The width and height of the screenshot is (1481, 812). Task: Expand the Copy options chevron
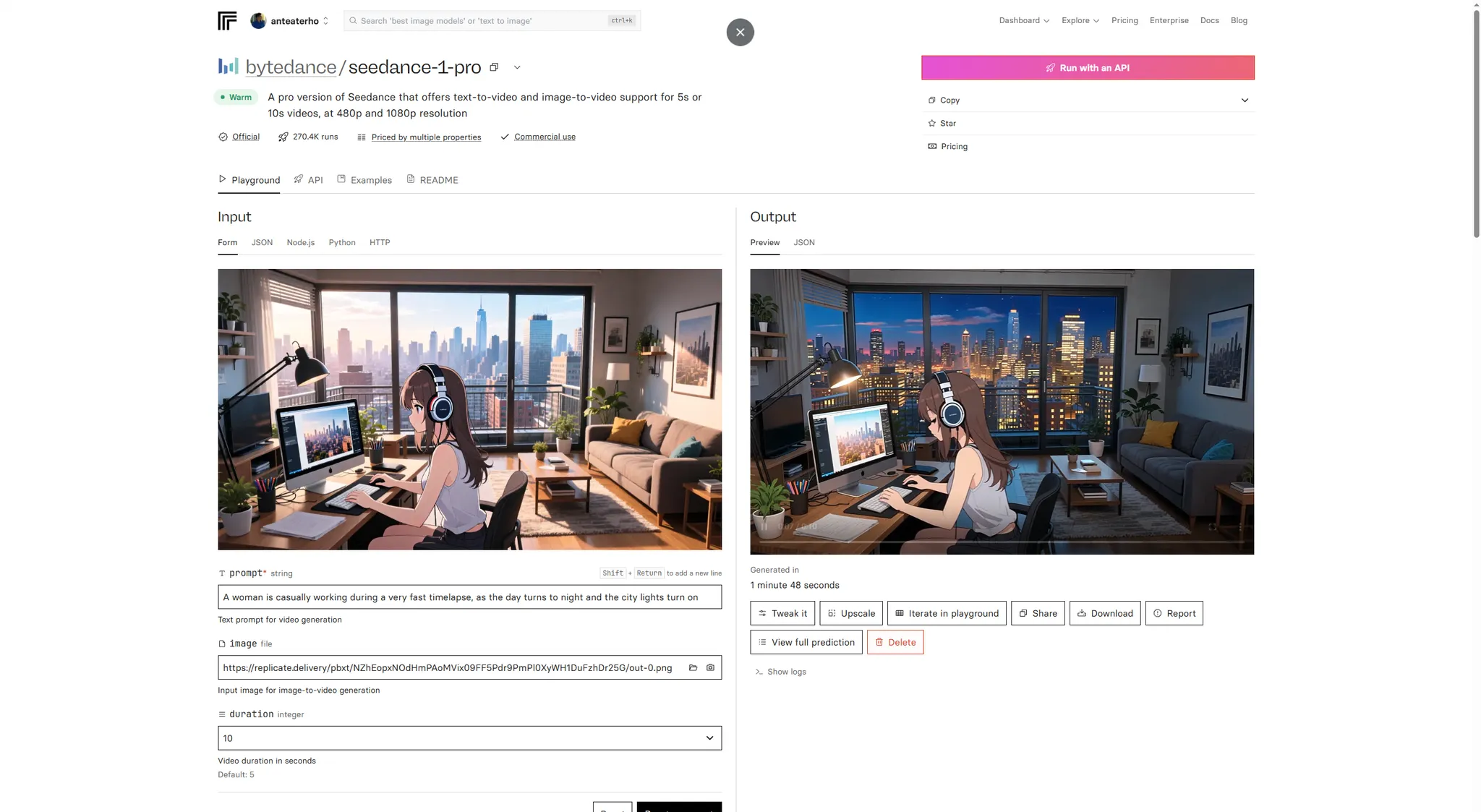pyautogui.click(x=1245, y=101)
